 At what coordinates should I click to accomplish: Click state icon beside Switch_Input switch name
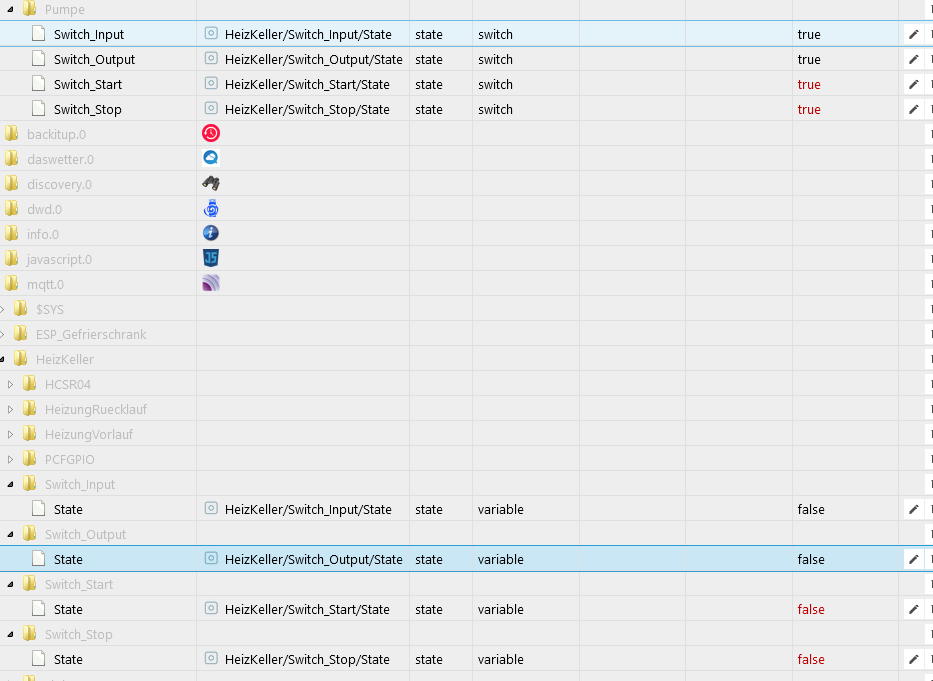point(211,33)
